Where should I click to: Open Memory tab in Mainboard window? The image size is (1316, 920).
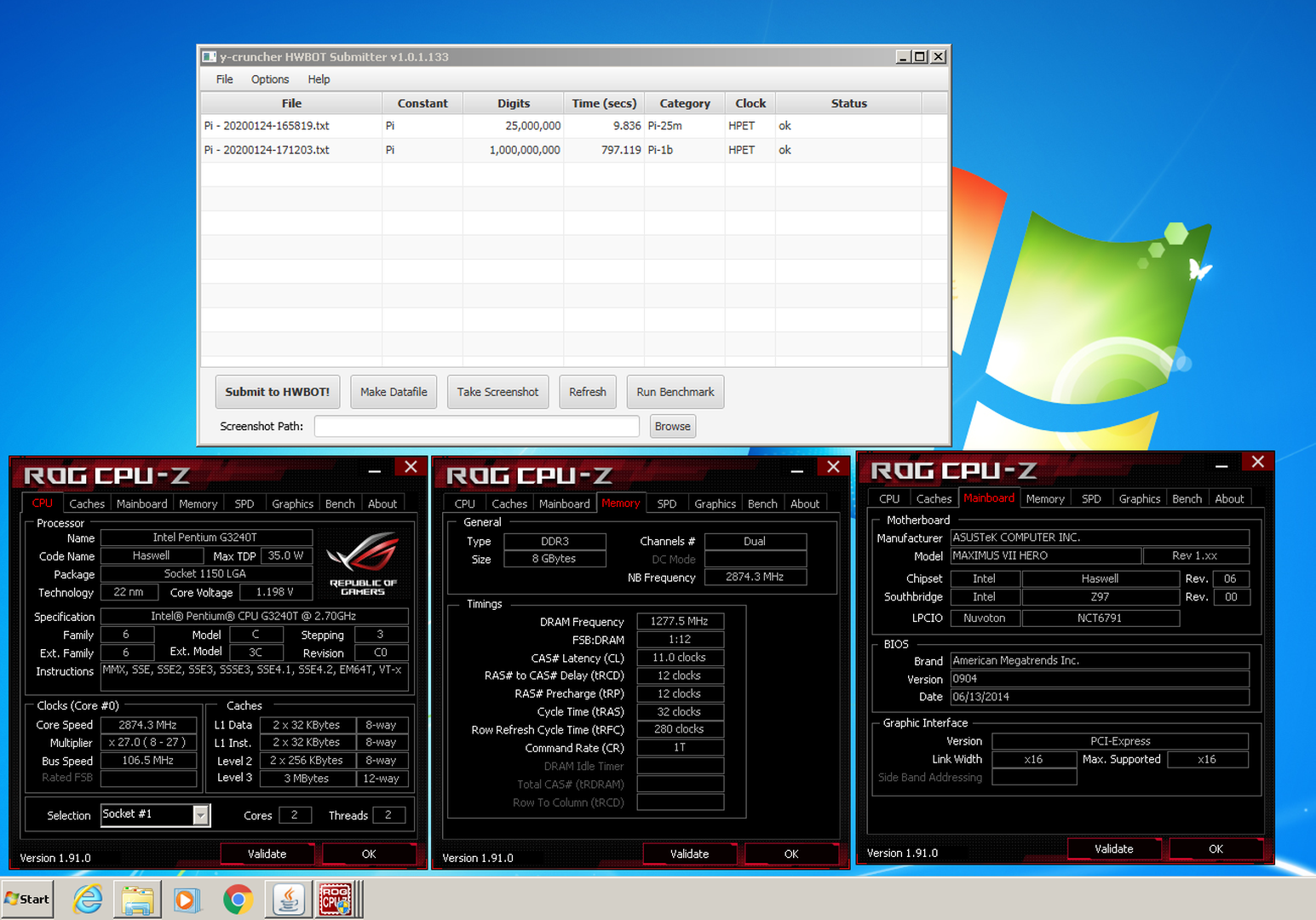pyautogui.click(x=1045, y=498)
